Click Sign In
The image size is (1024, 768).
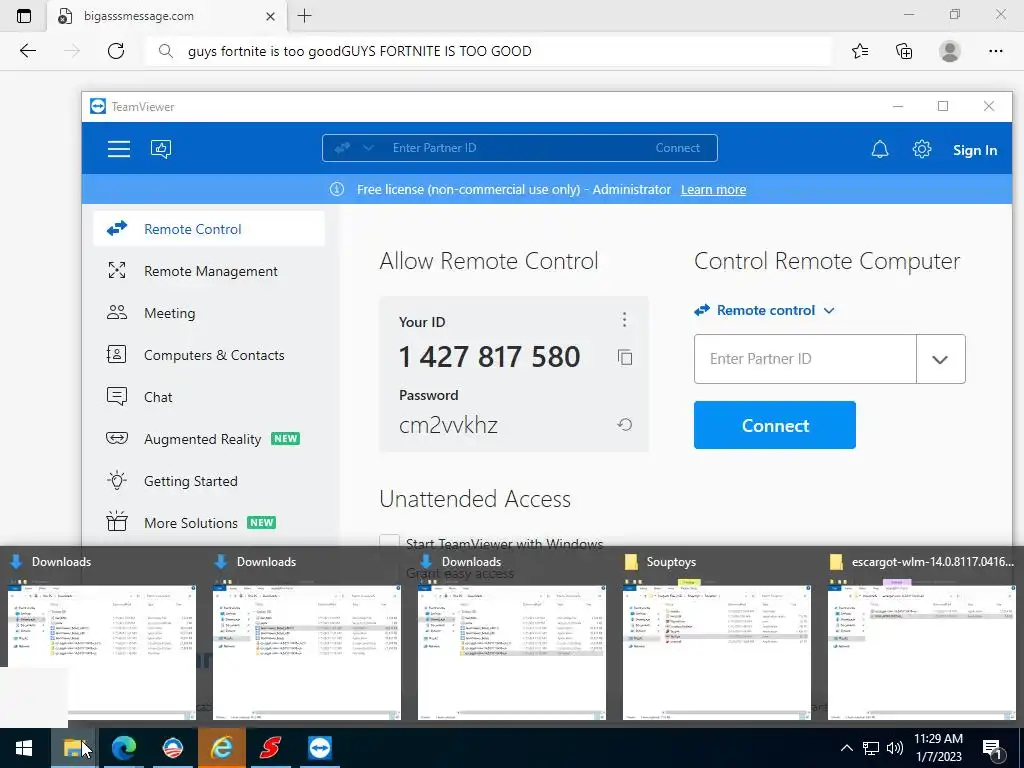(x=974, y=150)
